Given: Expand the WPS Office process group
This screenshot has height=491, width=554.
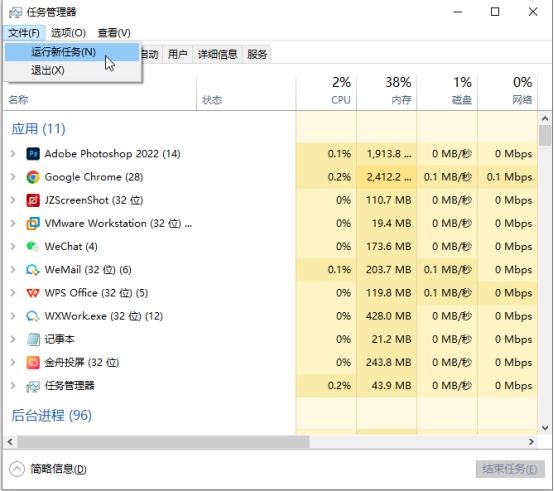Looking at the screenshot, I should click(x=13, y=293).
